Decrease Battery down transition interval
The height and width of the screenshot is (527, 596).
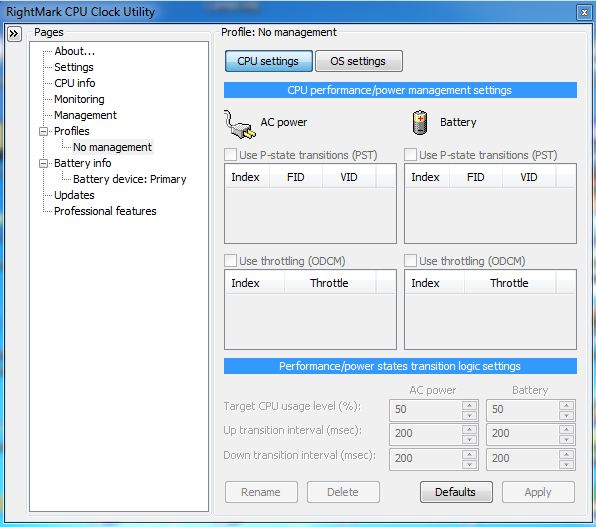pyautogui.click(x=566, y=464)
